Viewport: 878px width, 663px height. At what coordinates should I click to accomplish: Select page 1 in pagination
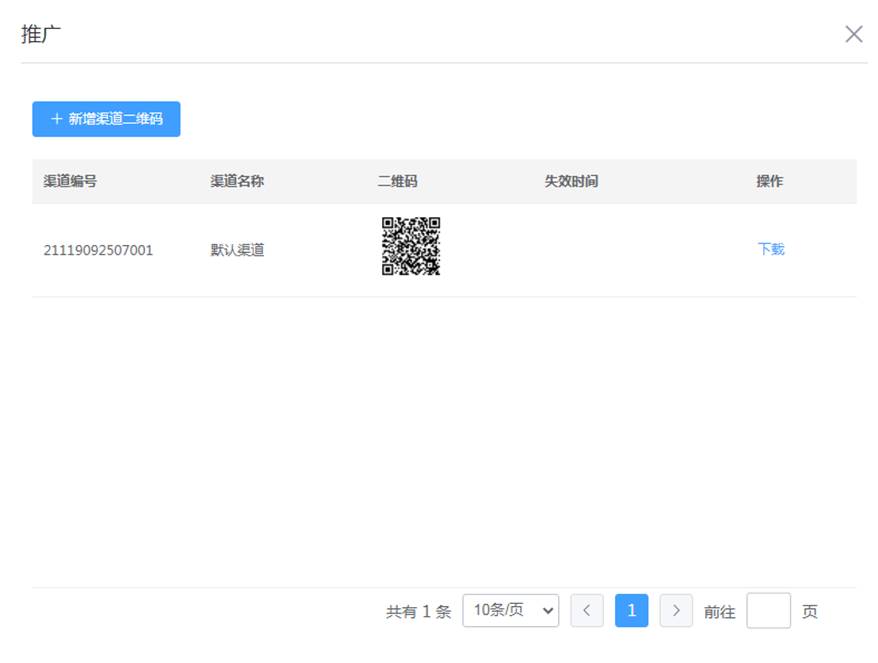coord(632,610)
